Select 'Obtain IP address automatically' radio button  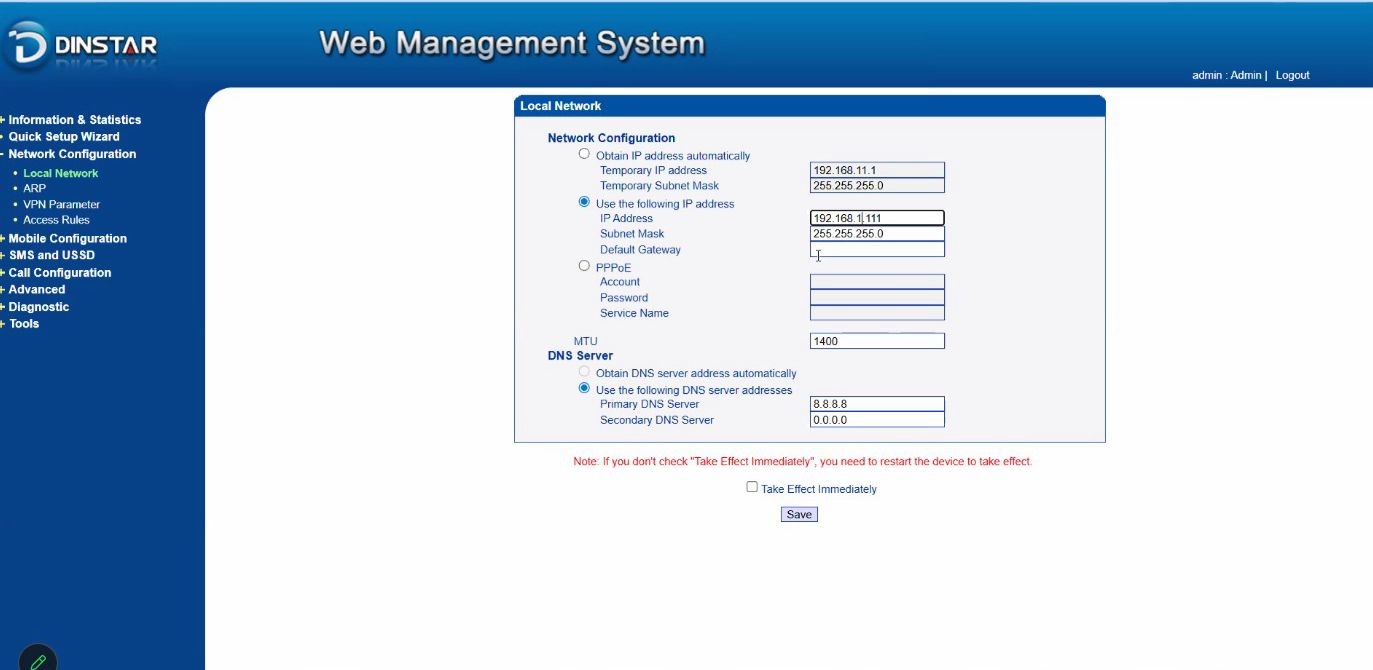pos(584,154)
